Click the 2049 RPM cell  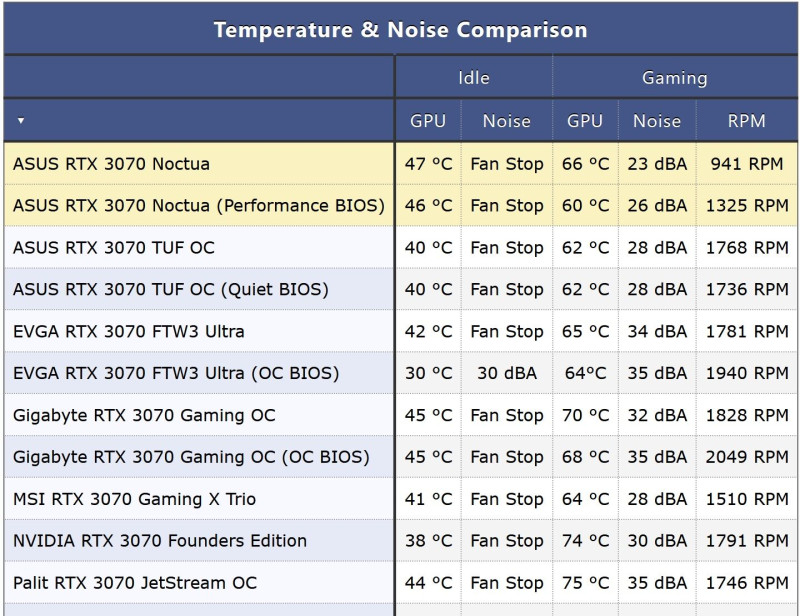coord(747,457)
